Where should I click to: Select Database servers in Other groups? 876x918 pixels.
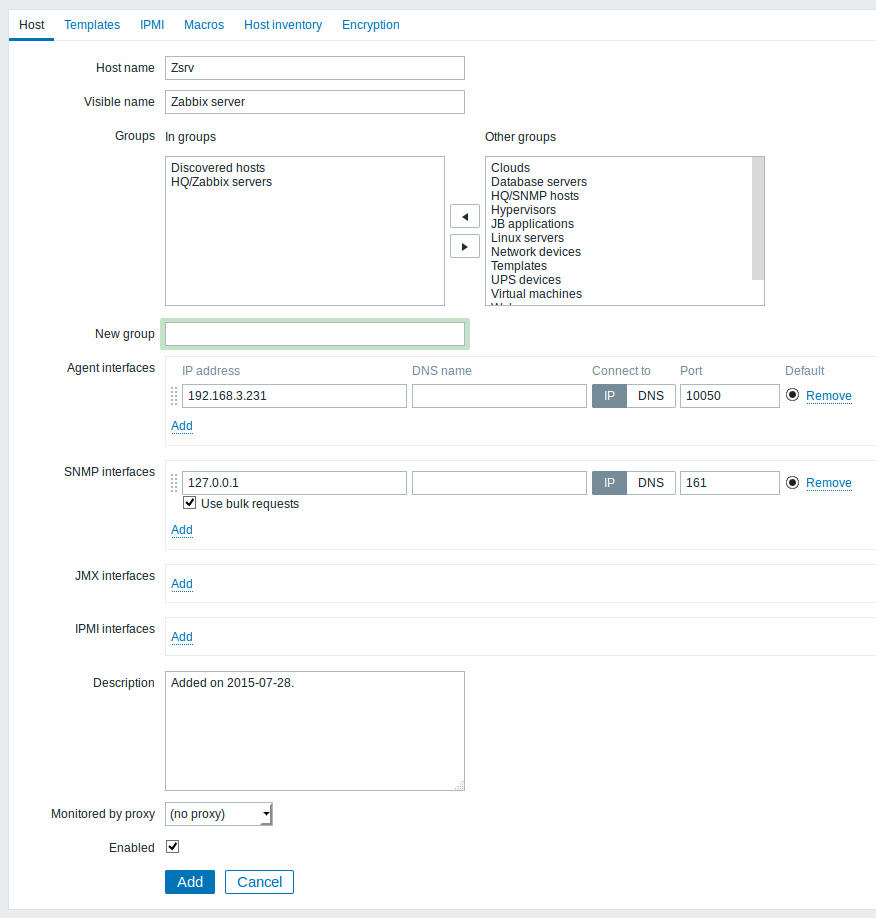coord(539,182)
